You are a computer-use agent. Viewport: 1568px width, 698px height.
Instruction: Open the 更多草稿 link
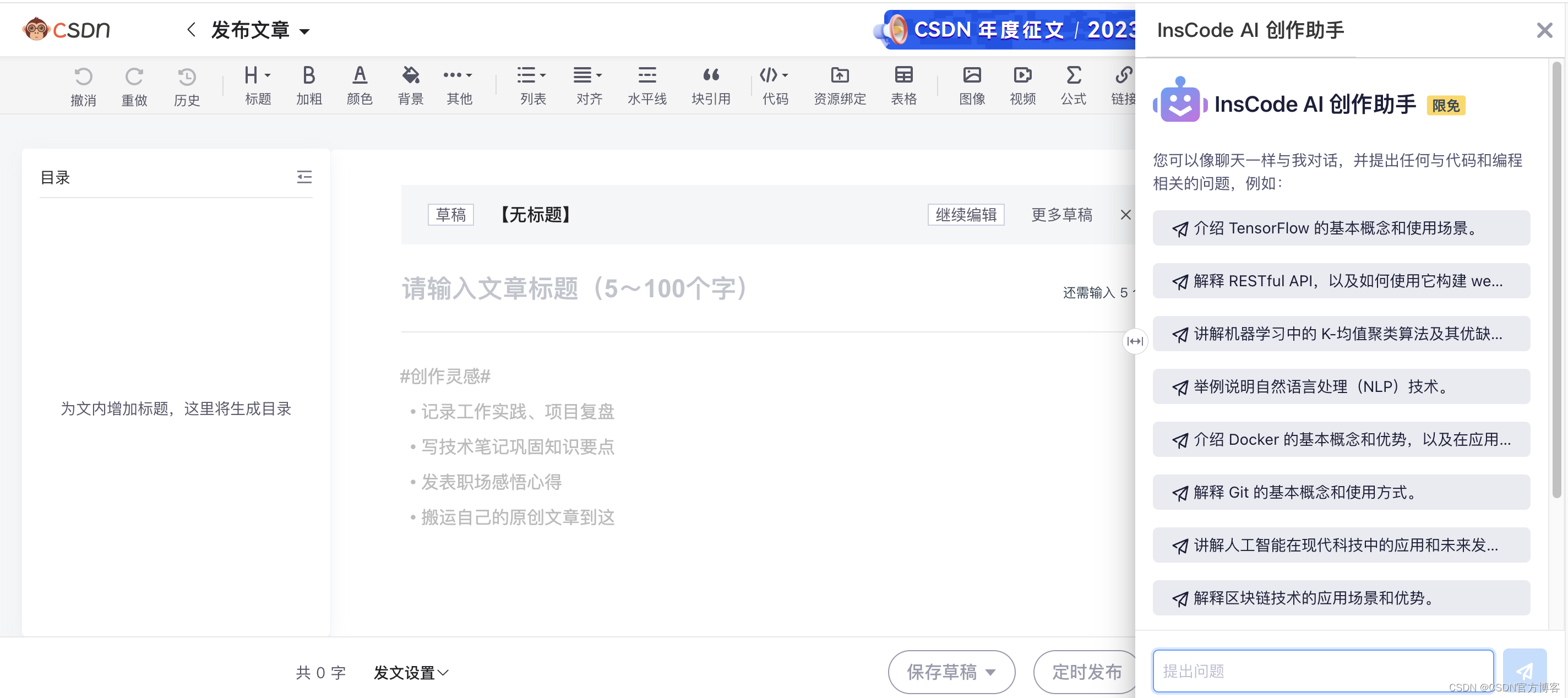(1061, 215)
